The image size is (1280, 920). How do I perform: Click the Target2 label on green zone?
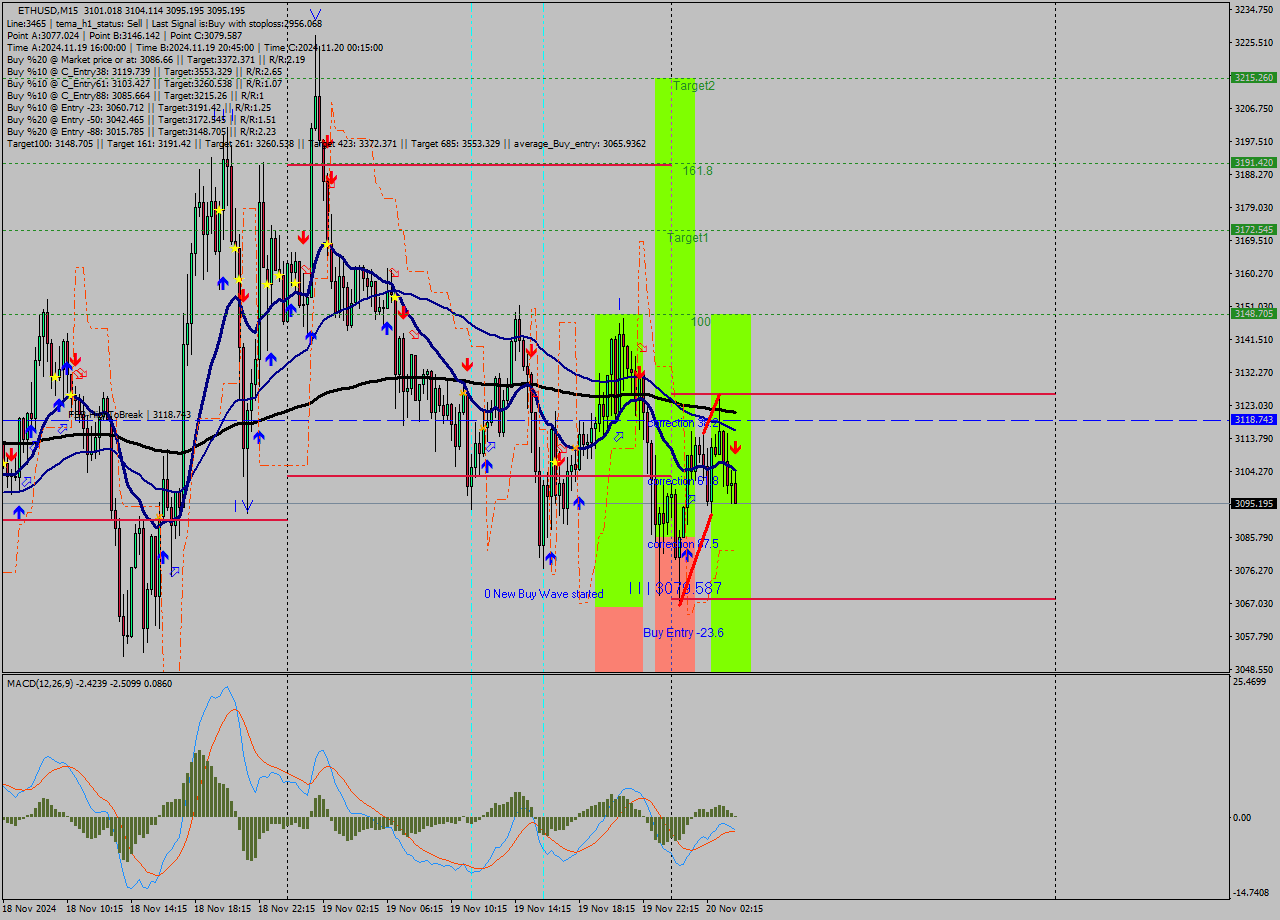coord(694,86)
